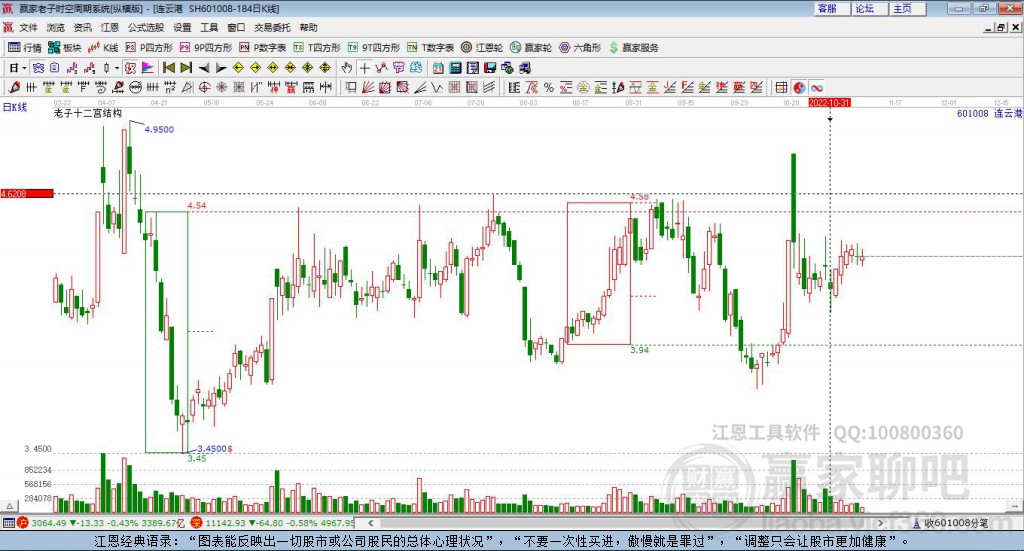Viewport: 1024px width, 551px height.
Task: Open 赢家服务 service with dollar icon
Action: 634,48
